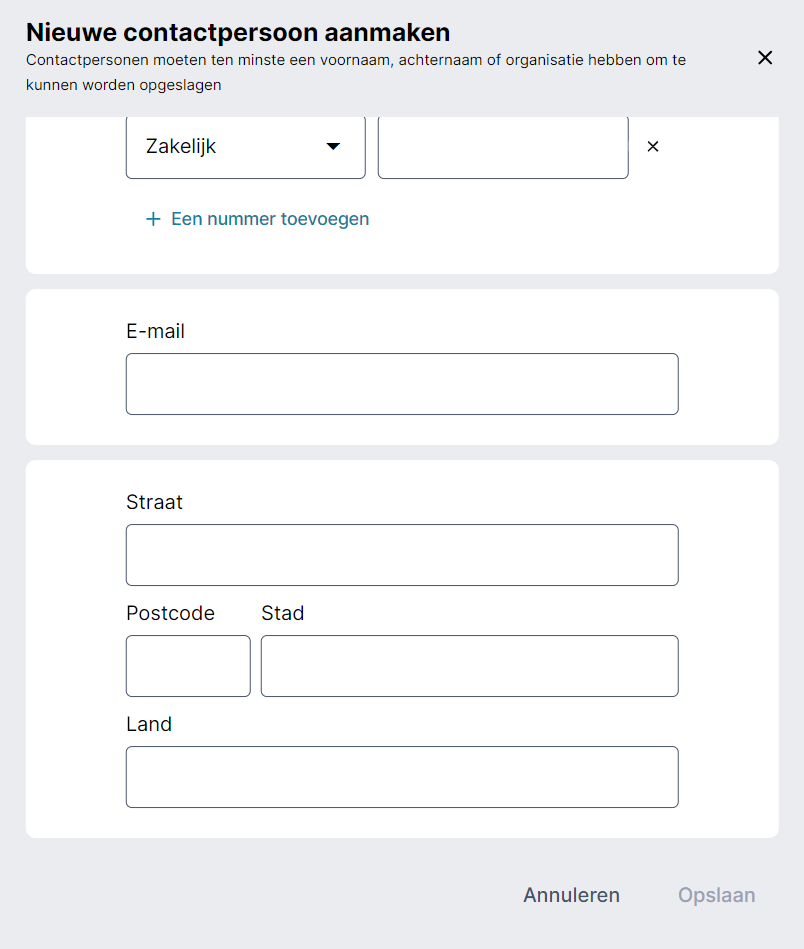Click the Postcode label
This screenshot has height=949, width=804.
(170, 613)
